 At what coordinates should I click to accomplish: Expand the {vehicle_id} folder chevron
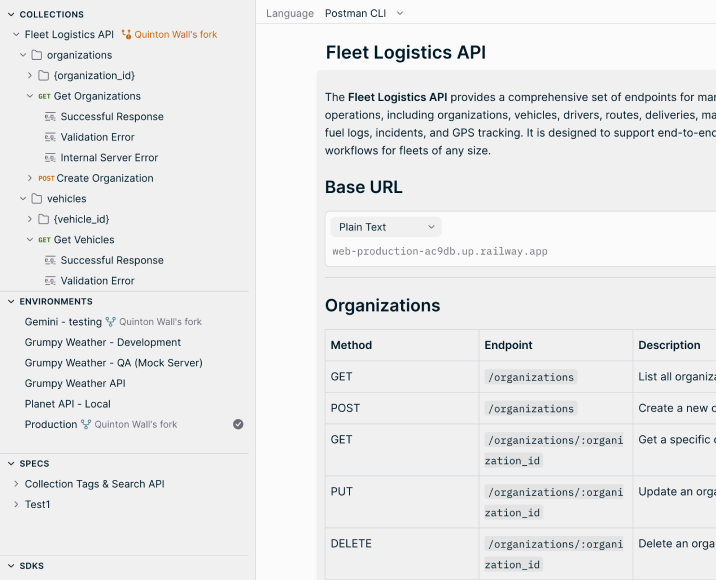pyautogui.click(x=30, y=219)
